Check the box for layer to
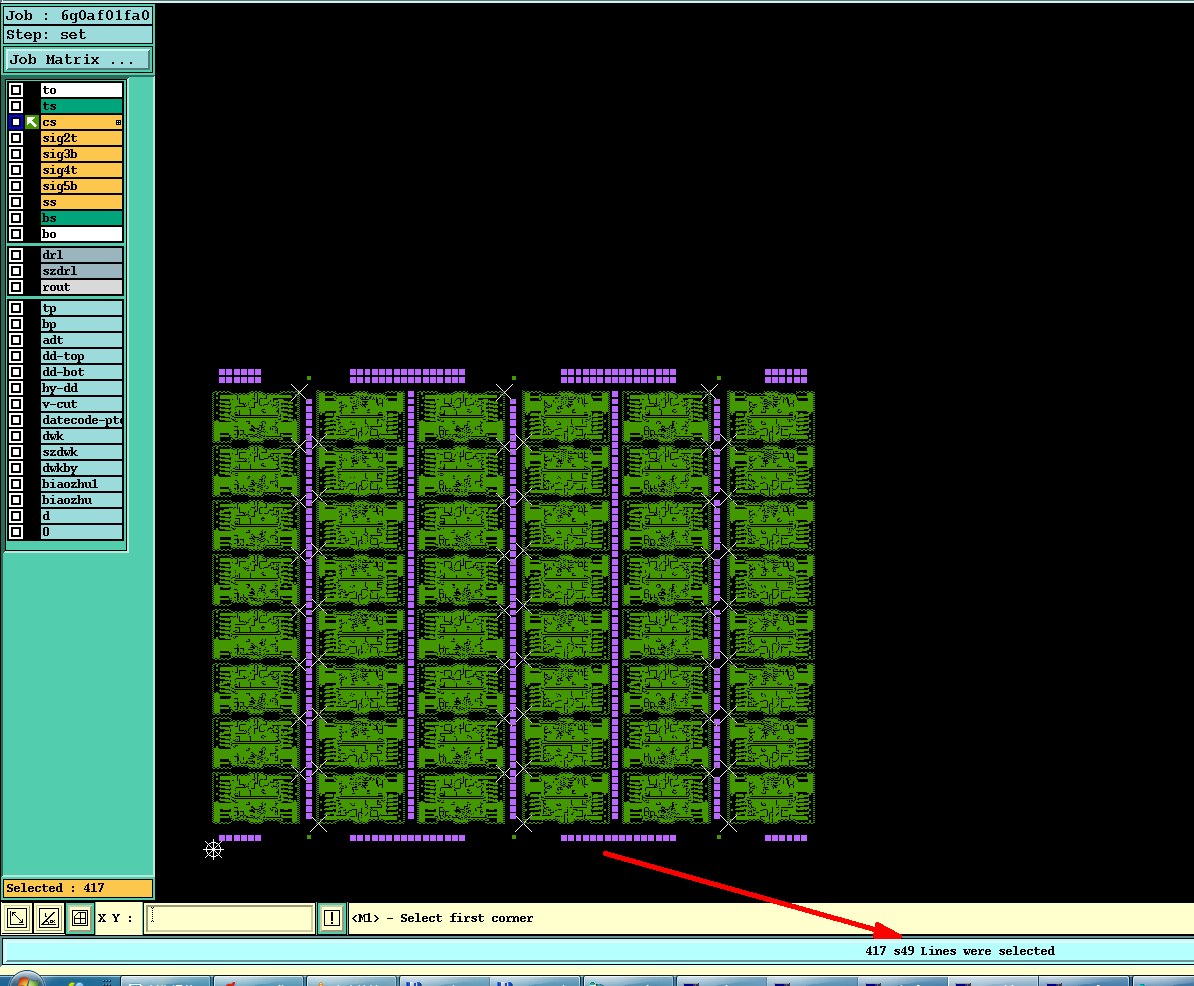The image size is (1194, 986). tap(16, 90)
